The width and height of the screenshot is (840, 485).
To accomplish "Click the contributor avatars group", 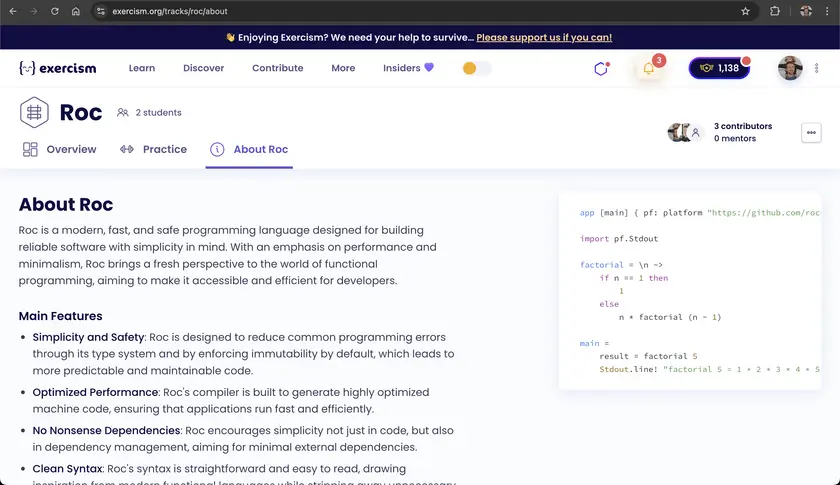I will point(685,132).
